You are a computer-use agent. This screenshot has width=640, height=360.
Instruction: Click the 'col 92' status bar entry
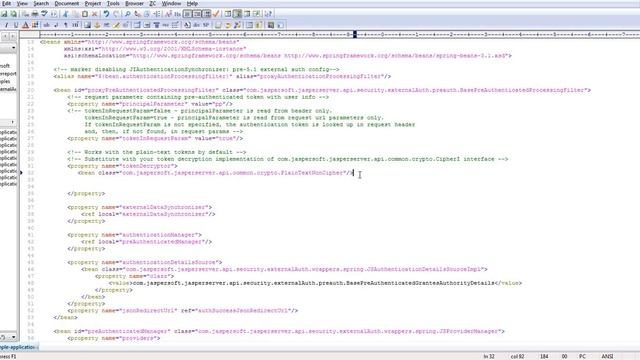pyautogui.click(x=517, y=356)
